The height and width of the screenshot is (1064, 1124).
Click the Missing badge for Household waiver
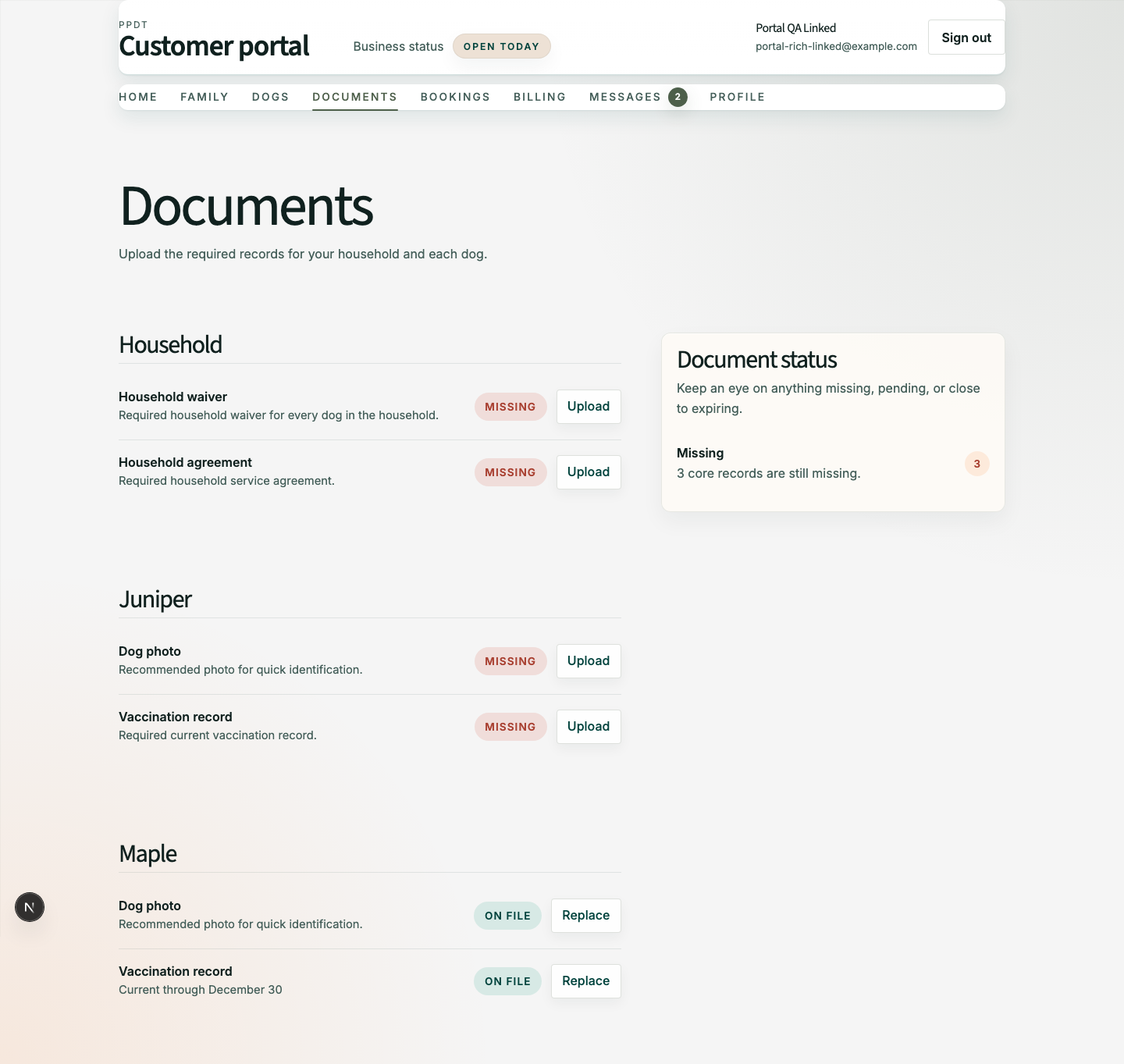[510, 407]
